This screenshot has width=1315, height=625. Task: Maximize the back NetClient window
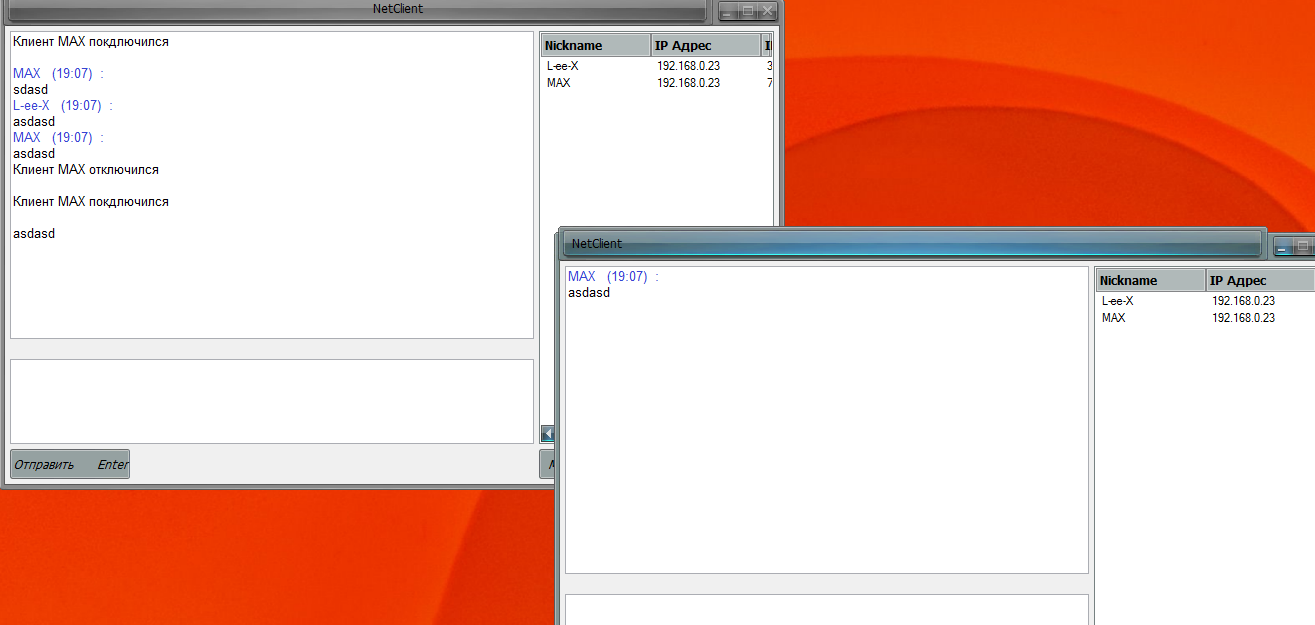tap(748, 11)
